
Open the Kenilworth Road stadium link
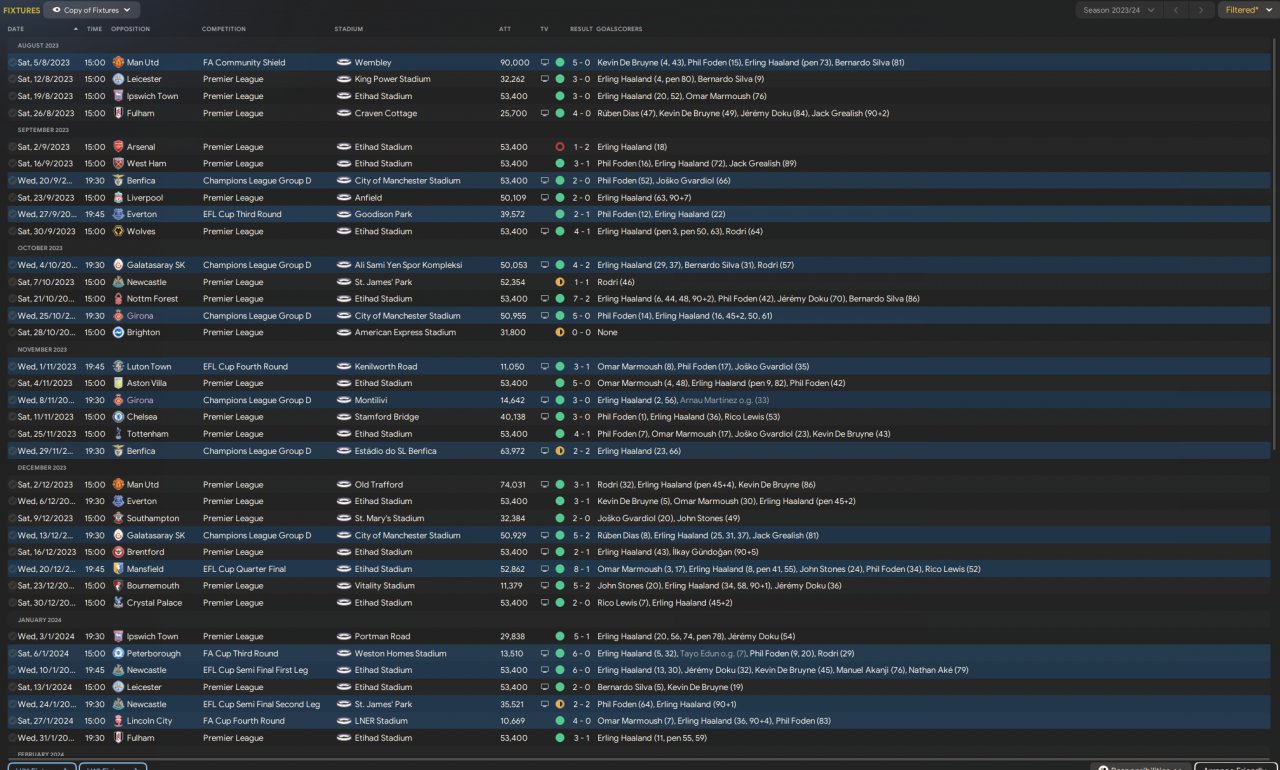386,367
